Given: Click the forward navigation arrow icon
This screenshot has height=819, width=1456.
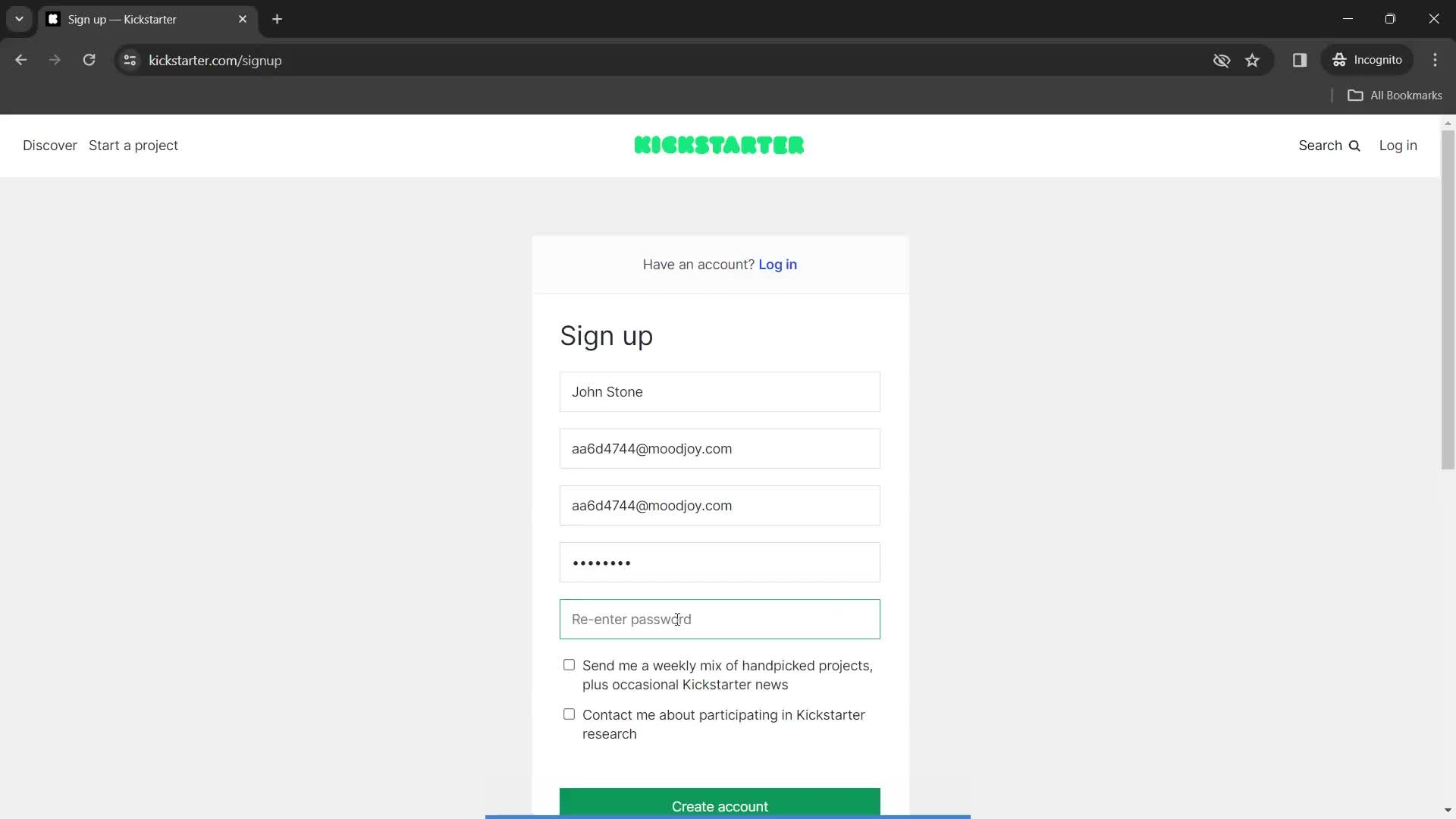Looking at the screenshot, I should point(55,60).
